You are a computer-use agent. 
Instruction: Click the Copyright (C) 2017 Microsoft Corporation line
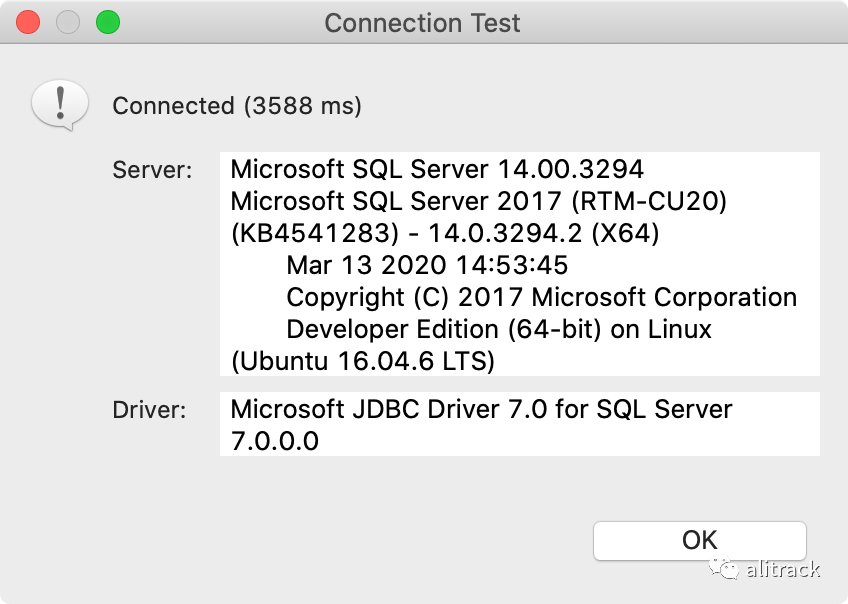click(x=541, y=297)
